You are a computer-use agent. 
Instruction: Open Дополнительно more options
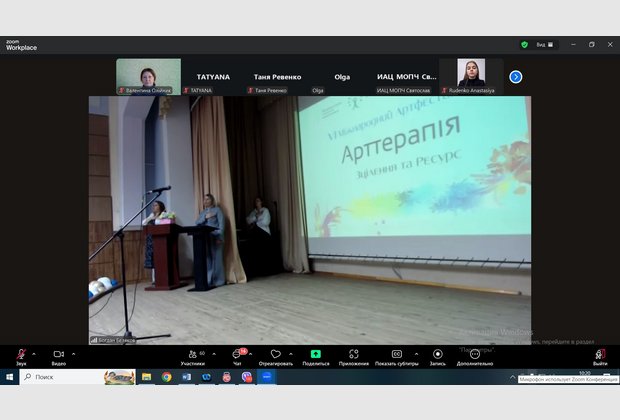[x=475, y=355]
